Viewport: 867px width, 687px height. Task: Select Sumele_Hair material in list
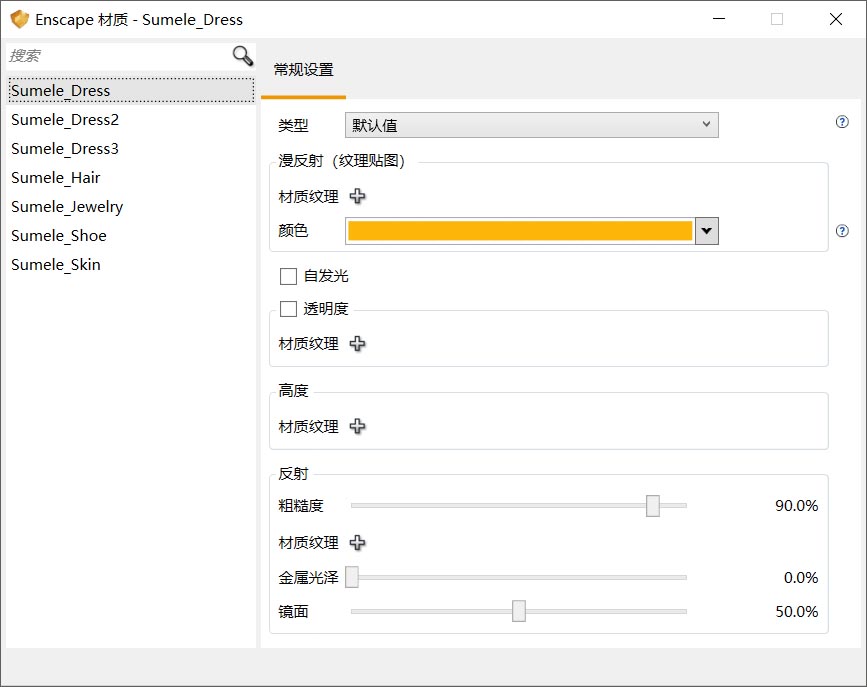tap(56, 178)
